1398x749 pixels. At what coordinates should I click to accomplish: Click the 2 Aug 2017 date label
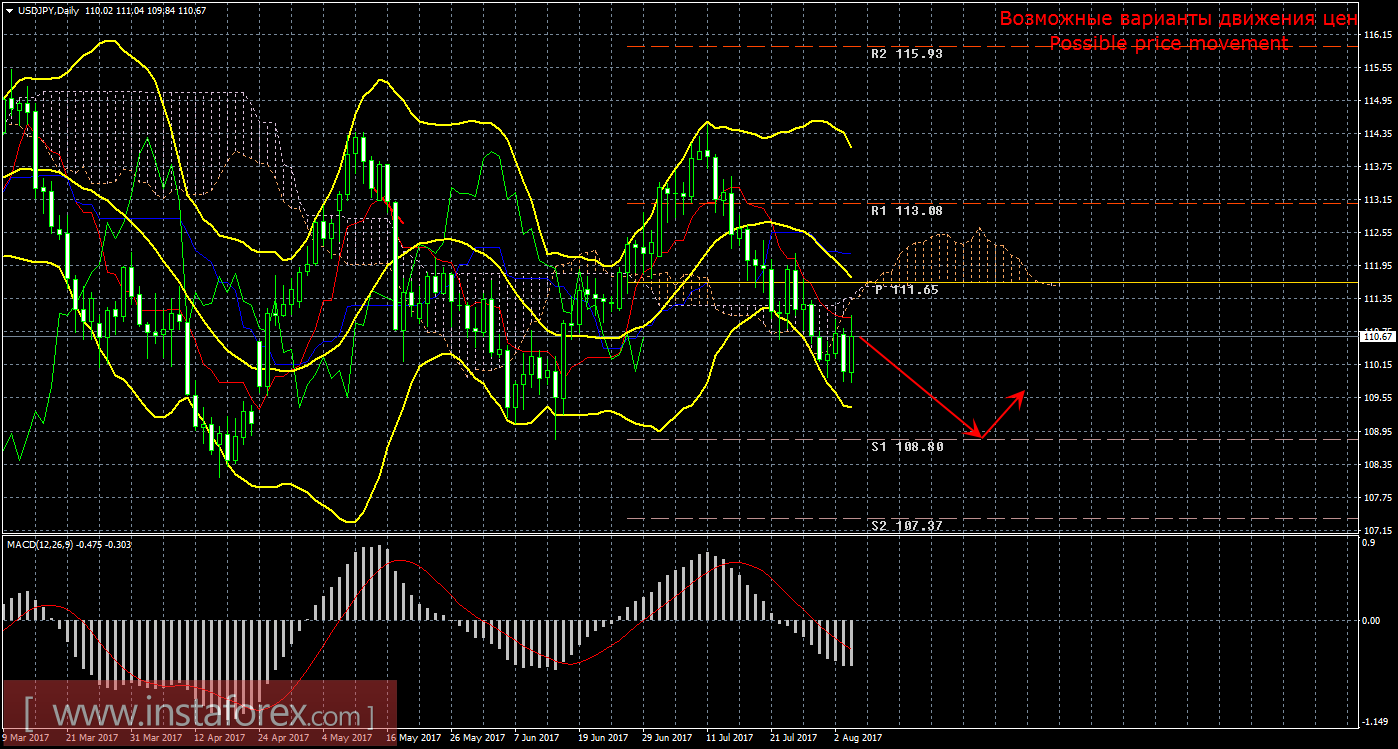pos(859,738)
